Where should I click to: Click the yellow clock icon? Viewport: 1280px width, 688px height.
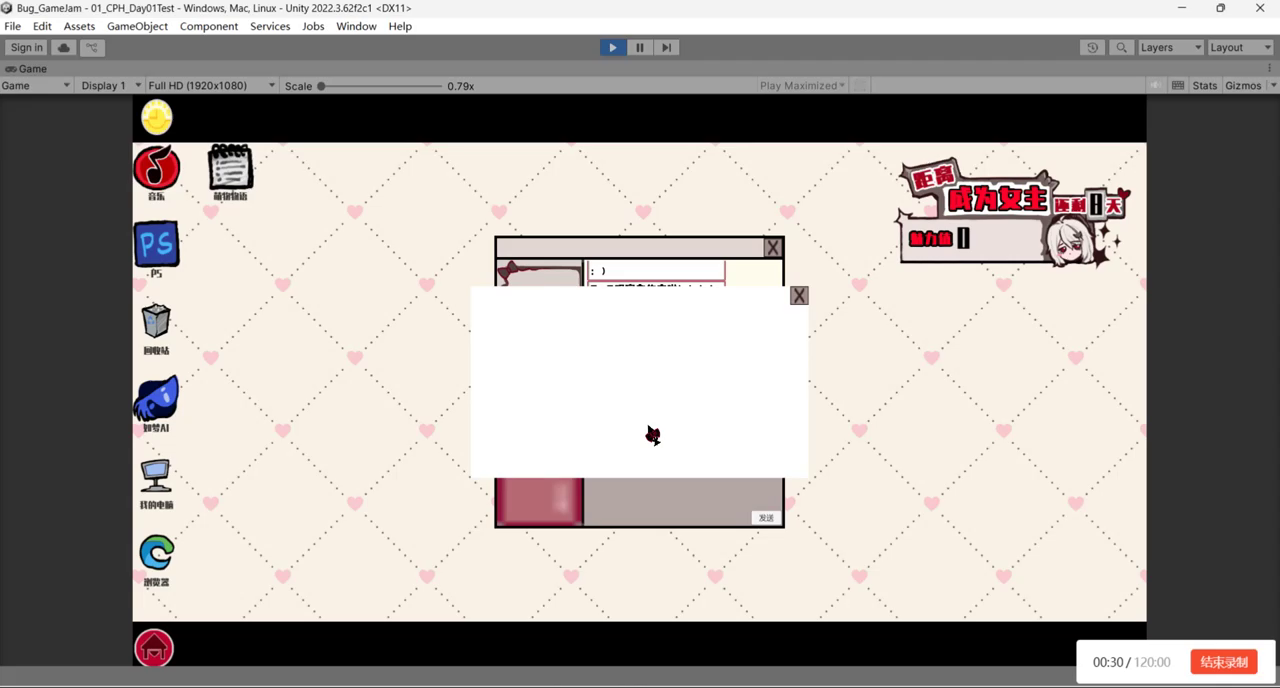point(157,117)
